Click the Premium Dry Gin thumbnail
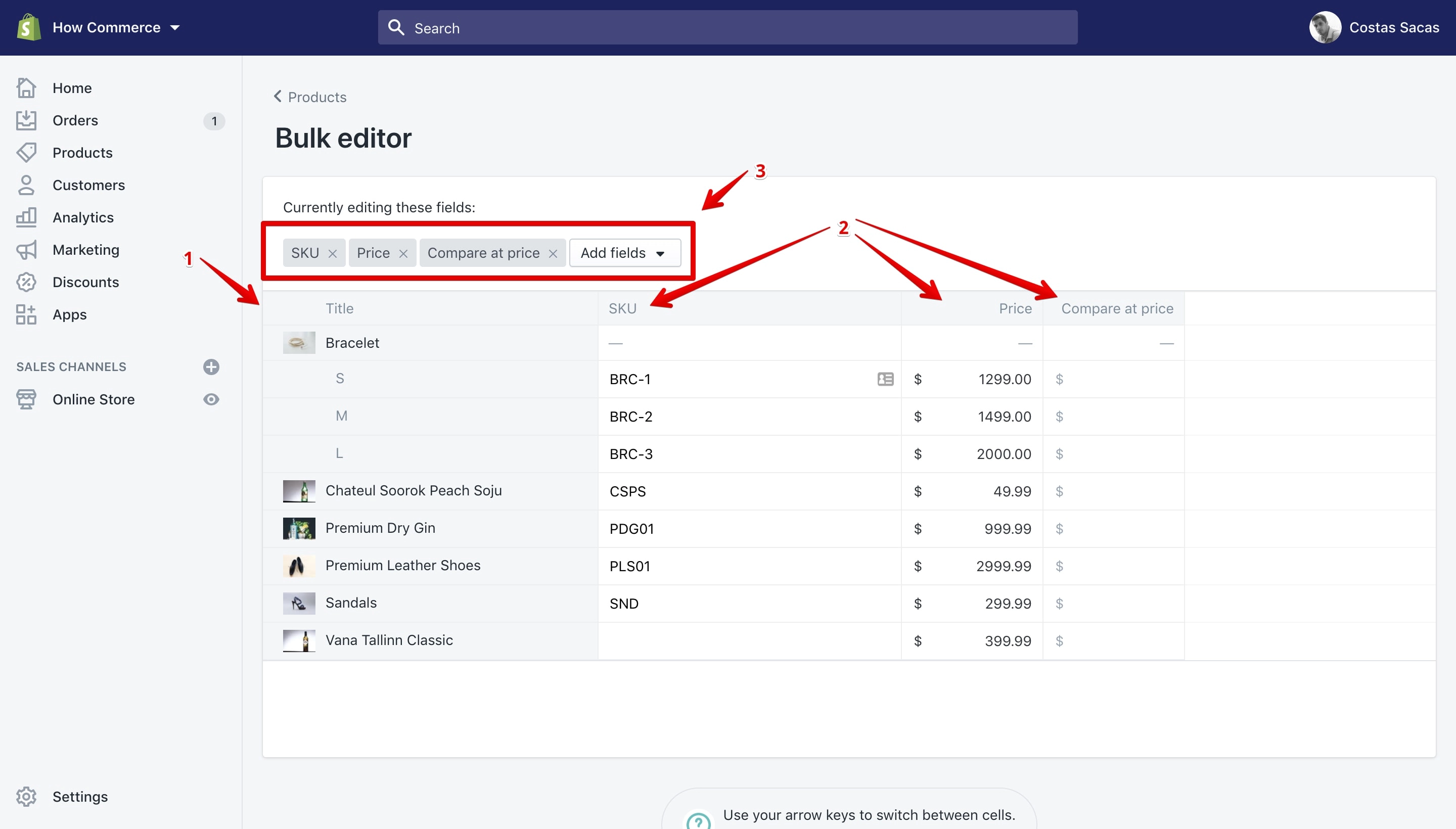The image size is (1456, 829). [x=299, y=528]
